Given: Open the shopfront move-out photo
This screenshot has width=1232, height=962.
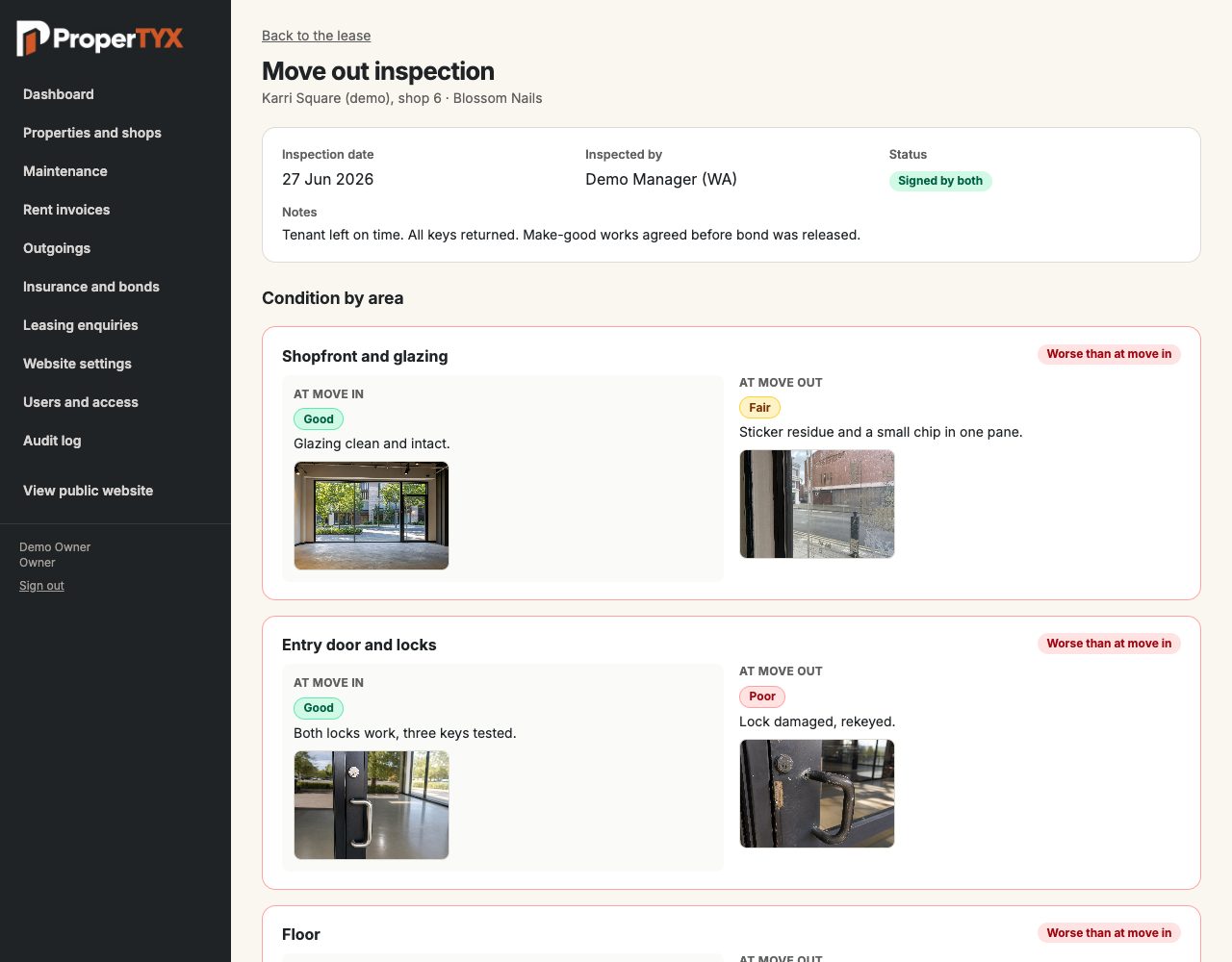Looking at the screenshot, I should click(817, 504).
